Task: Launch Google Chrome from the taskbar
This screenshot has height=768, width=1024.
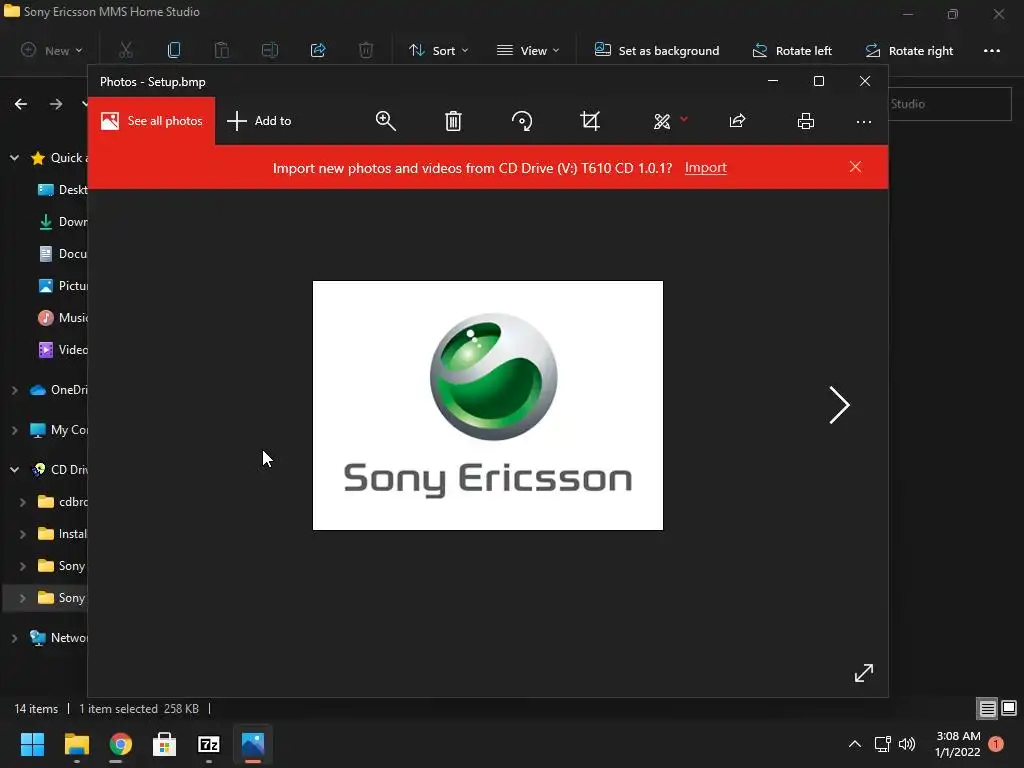Action: point(120,744)
